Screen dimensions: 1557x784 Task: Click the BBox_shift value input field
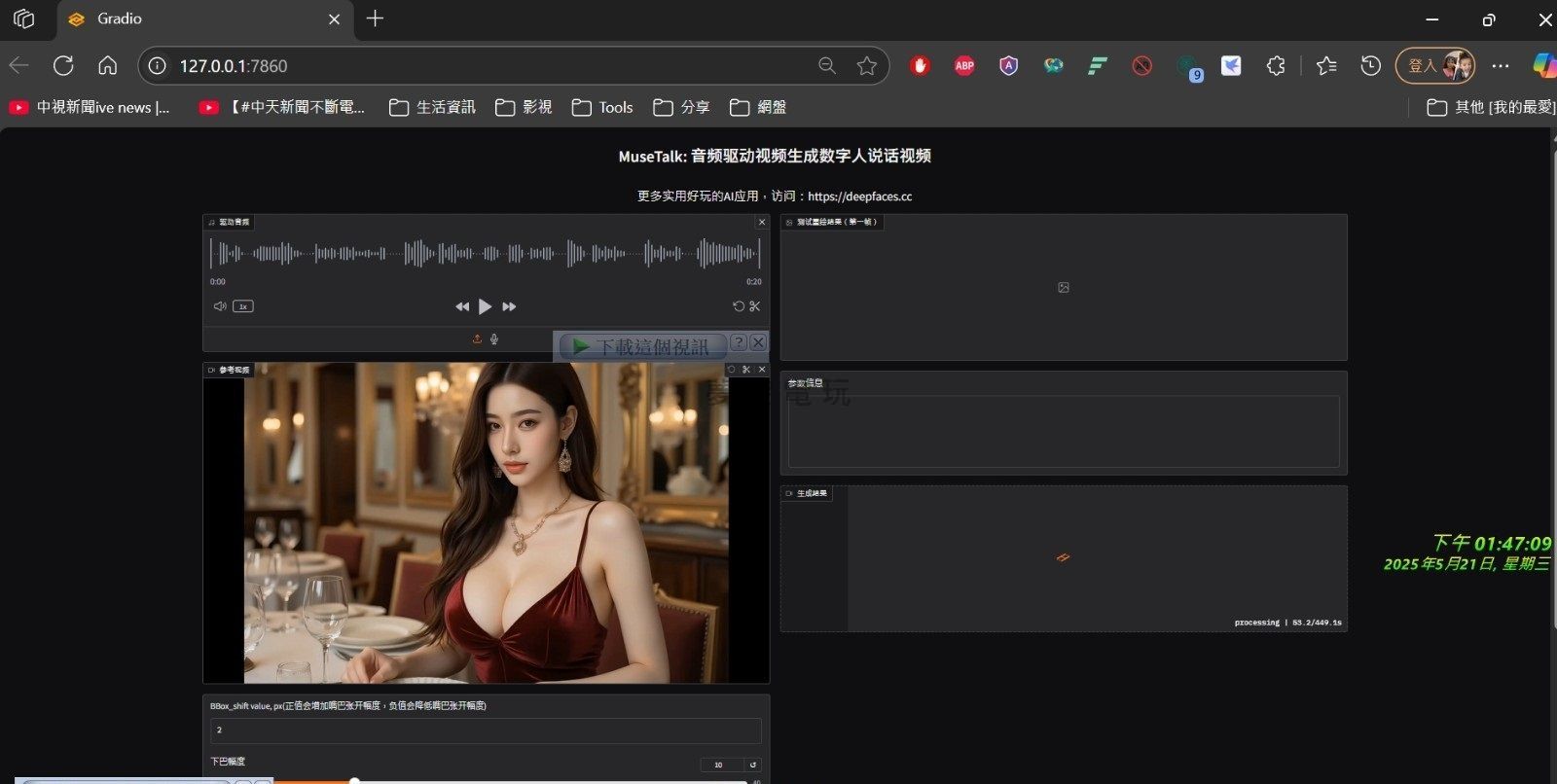[486, 731]
